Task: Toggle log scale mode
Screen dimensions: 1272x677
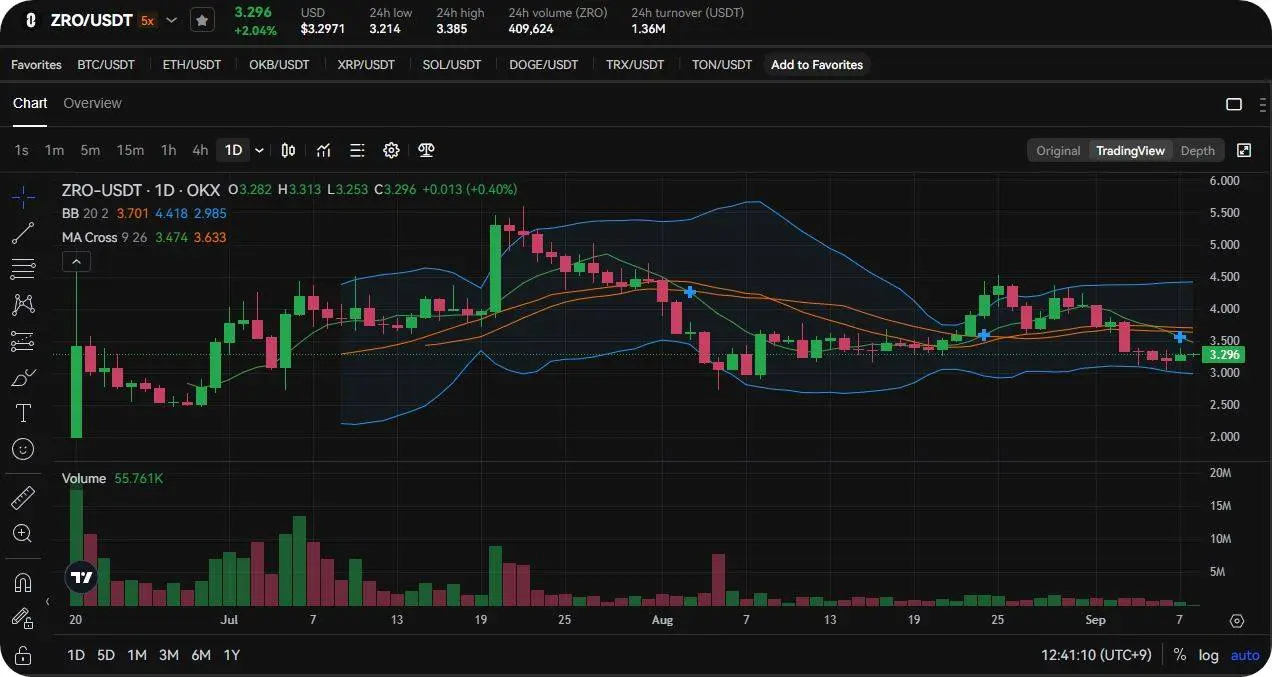Action: coord(1209,655)
